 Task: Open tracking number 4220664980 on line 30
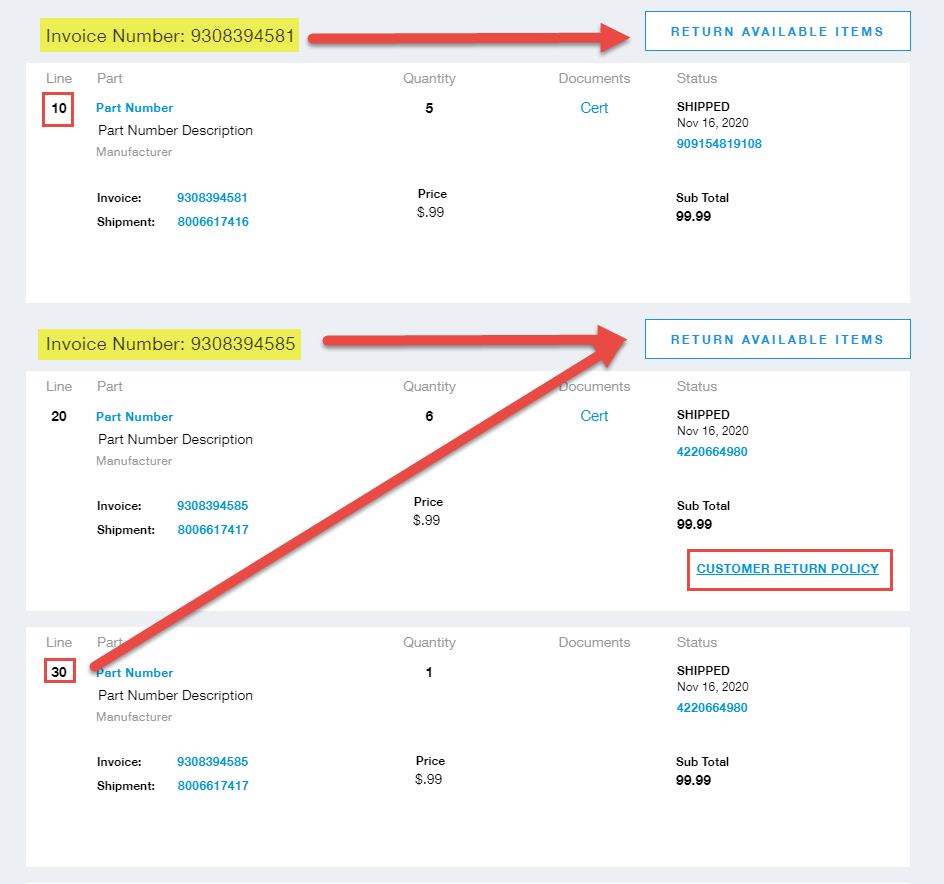[x=712, y=707]
